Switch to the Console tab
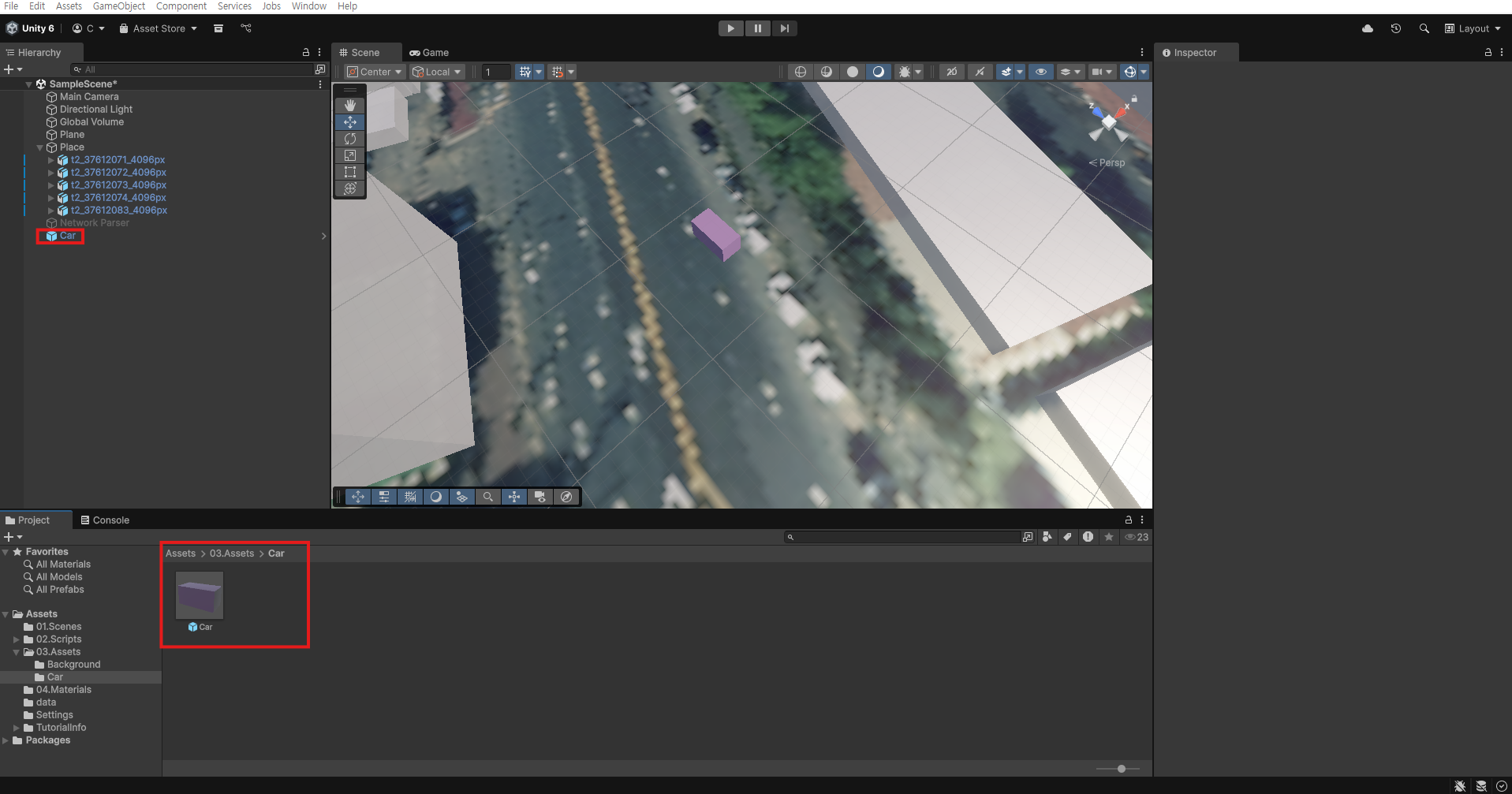The height and width of the screenshot is (794, 1512). pos(105,520)
